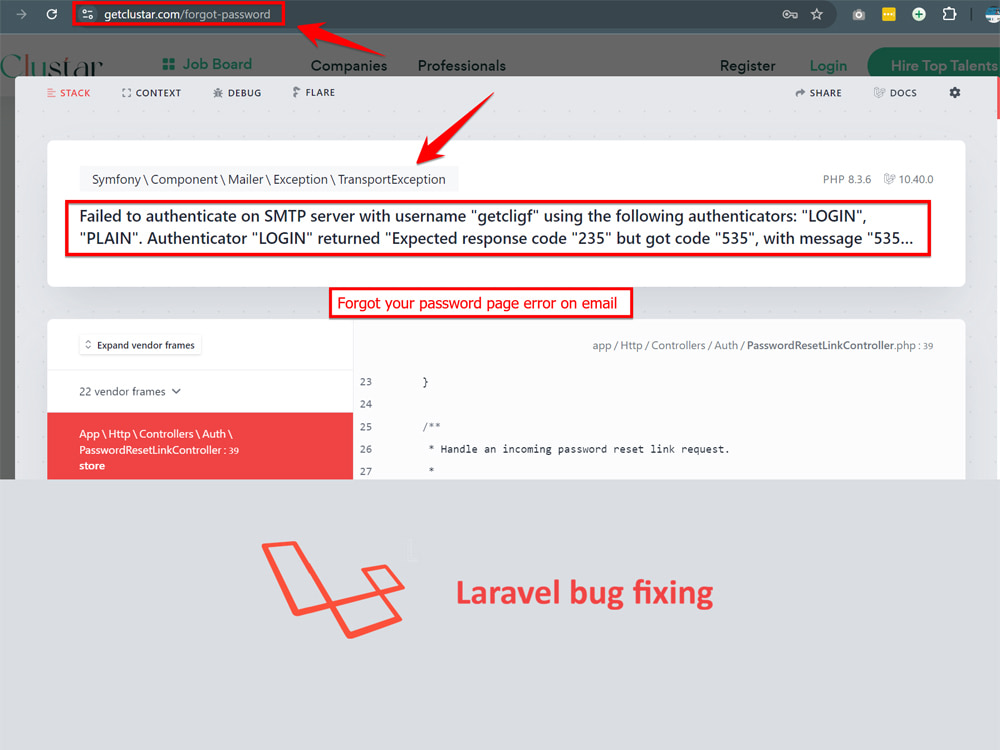Click code line number 23
This screenshot has height=750, width=1000.
365,382
